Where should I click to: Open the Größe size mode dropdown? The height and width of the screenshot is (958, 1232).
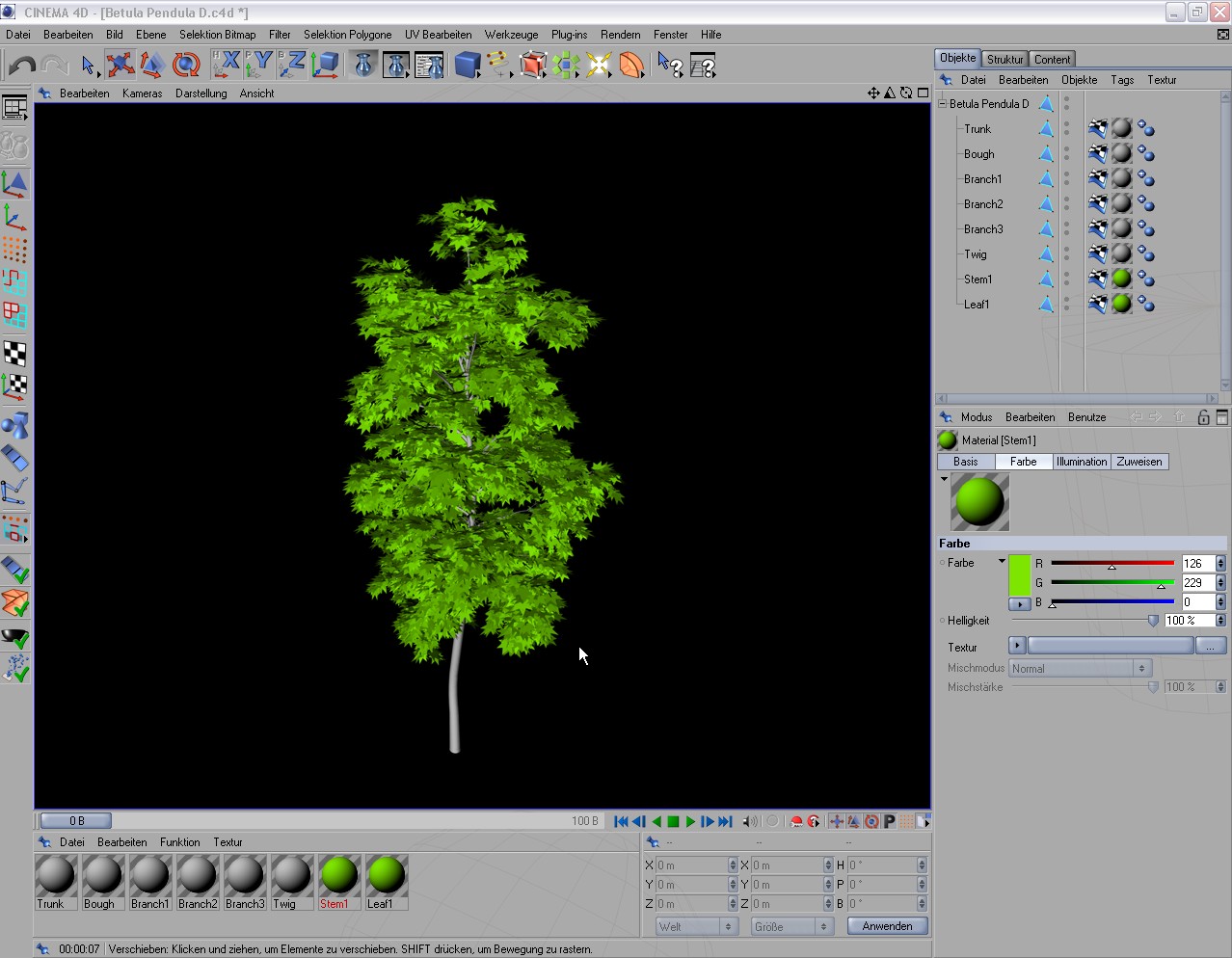pyautogui.click(x=790, y=926)
